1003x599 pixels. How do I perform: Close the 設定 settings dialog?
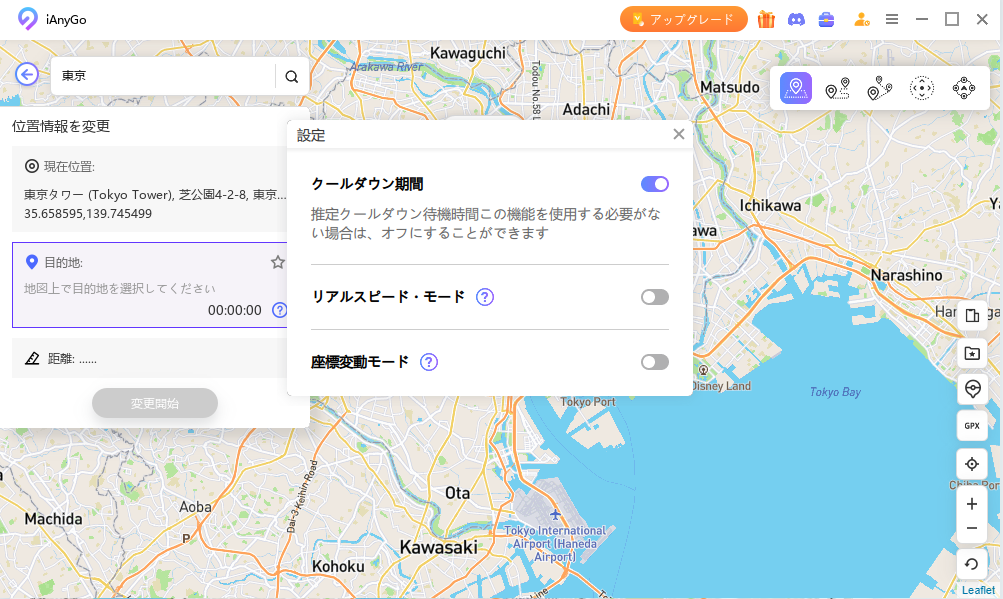point(679,134)
